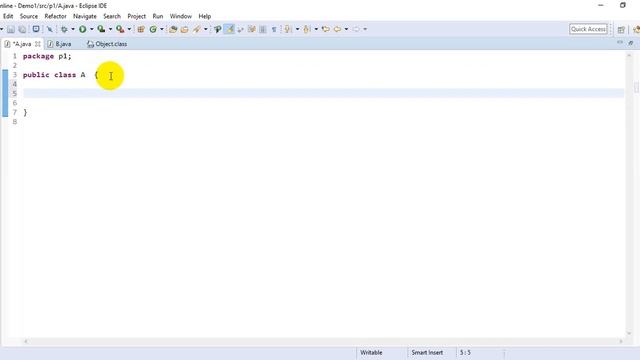The width and height of the screenshot is (640, 360).
Task: Click the Back navigation arrow icon
Action: click(x=337, y=29)
